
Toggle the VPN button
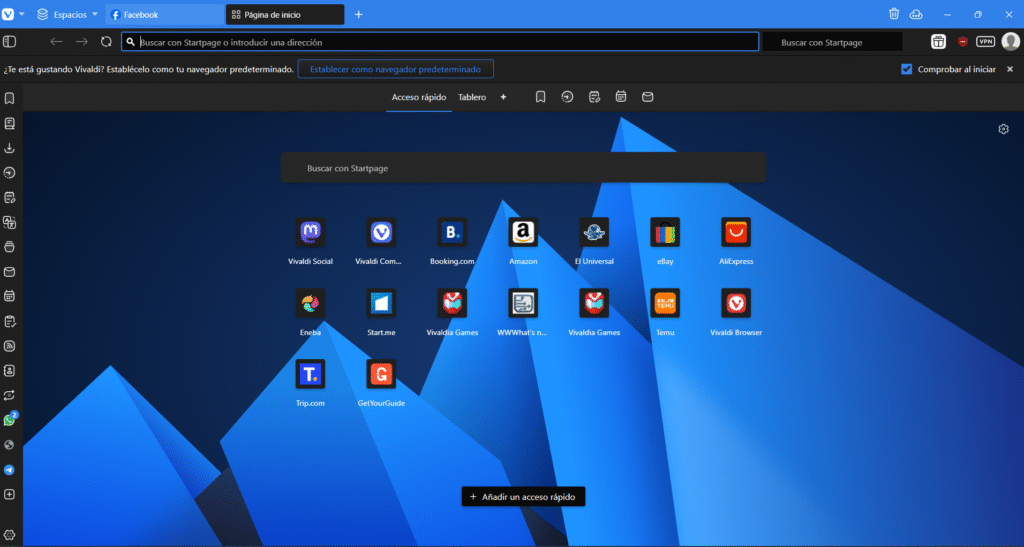click(985, 42)
